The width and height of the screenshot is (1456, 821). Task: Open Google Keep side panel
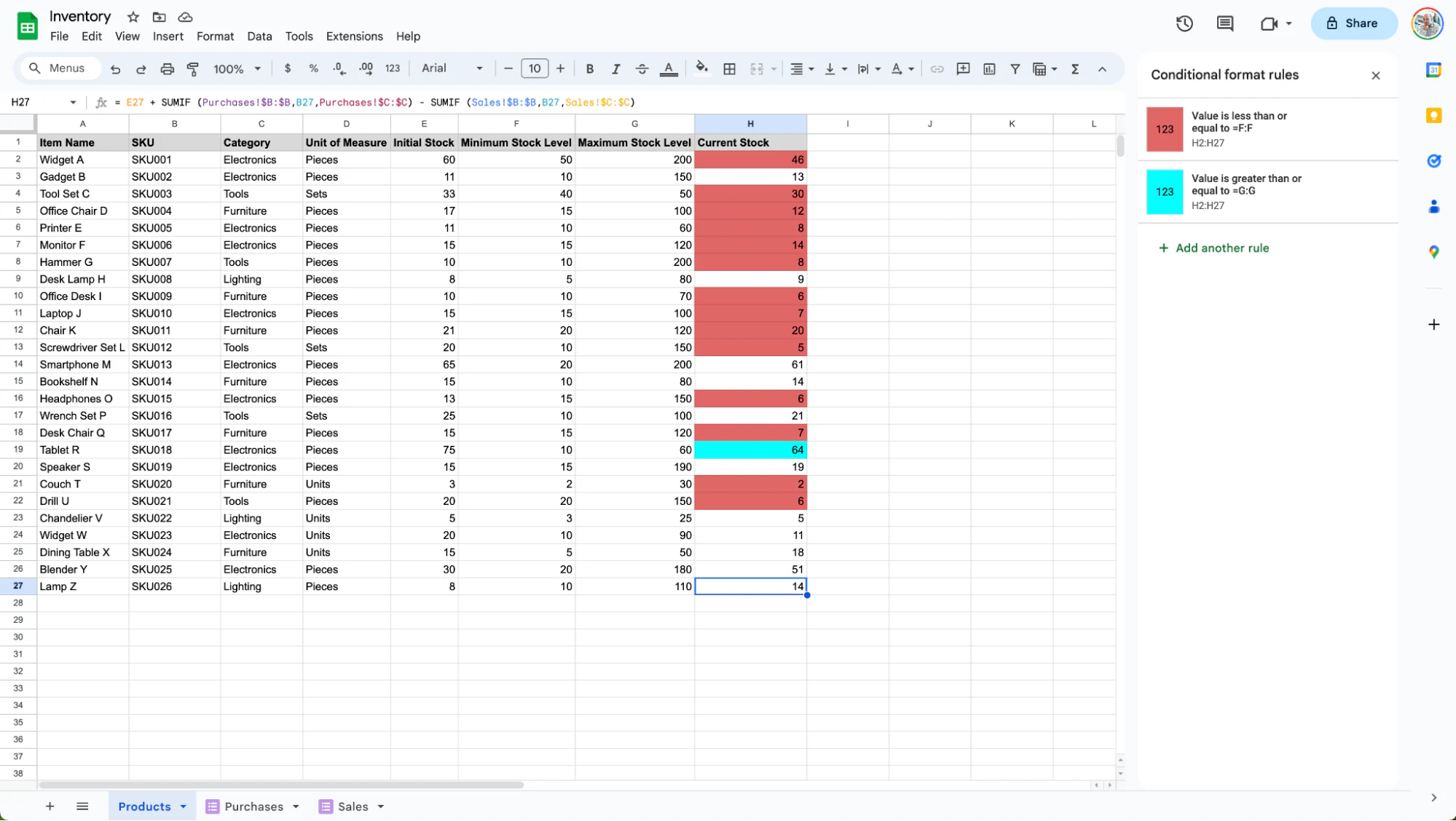pyautogui.click(x=1433, y=115)
